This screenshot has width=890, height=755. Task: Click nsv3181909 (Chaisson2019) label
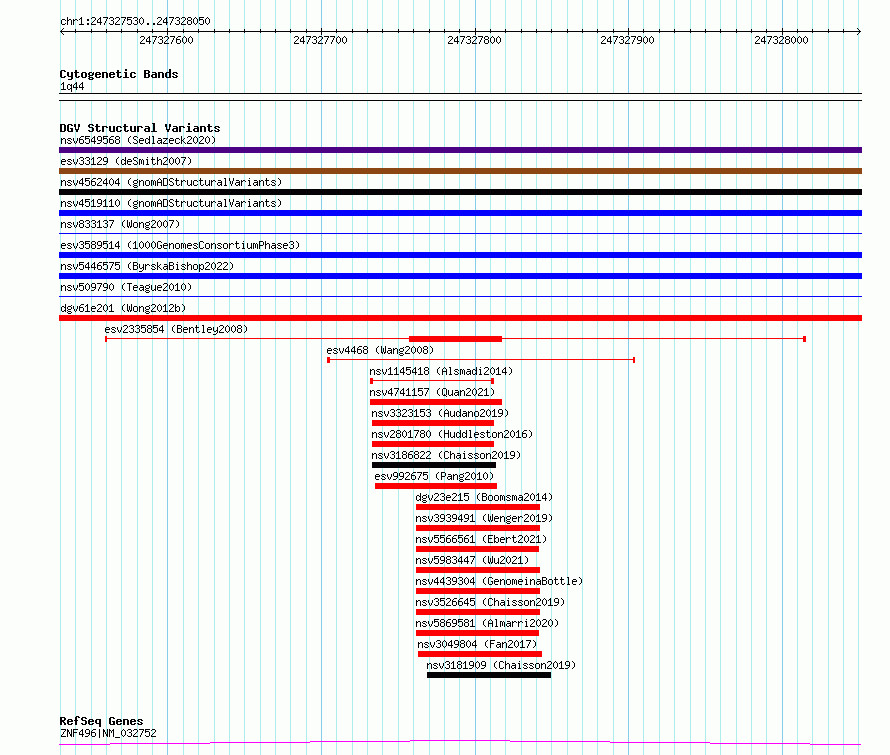(x=501, y=665)
